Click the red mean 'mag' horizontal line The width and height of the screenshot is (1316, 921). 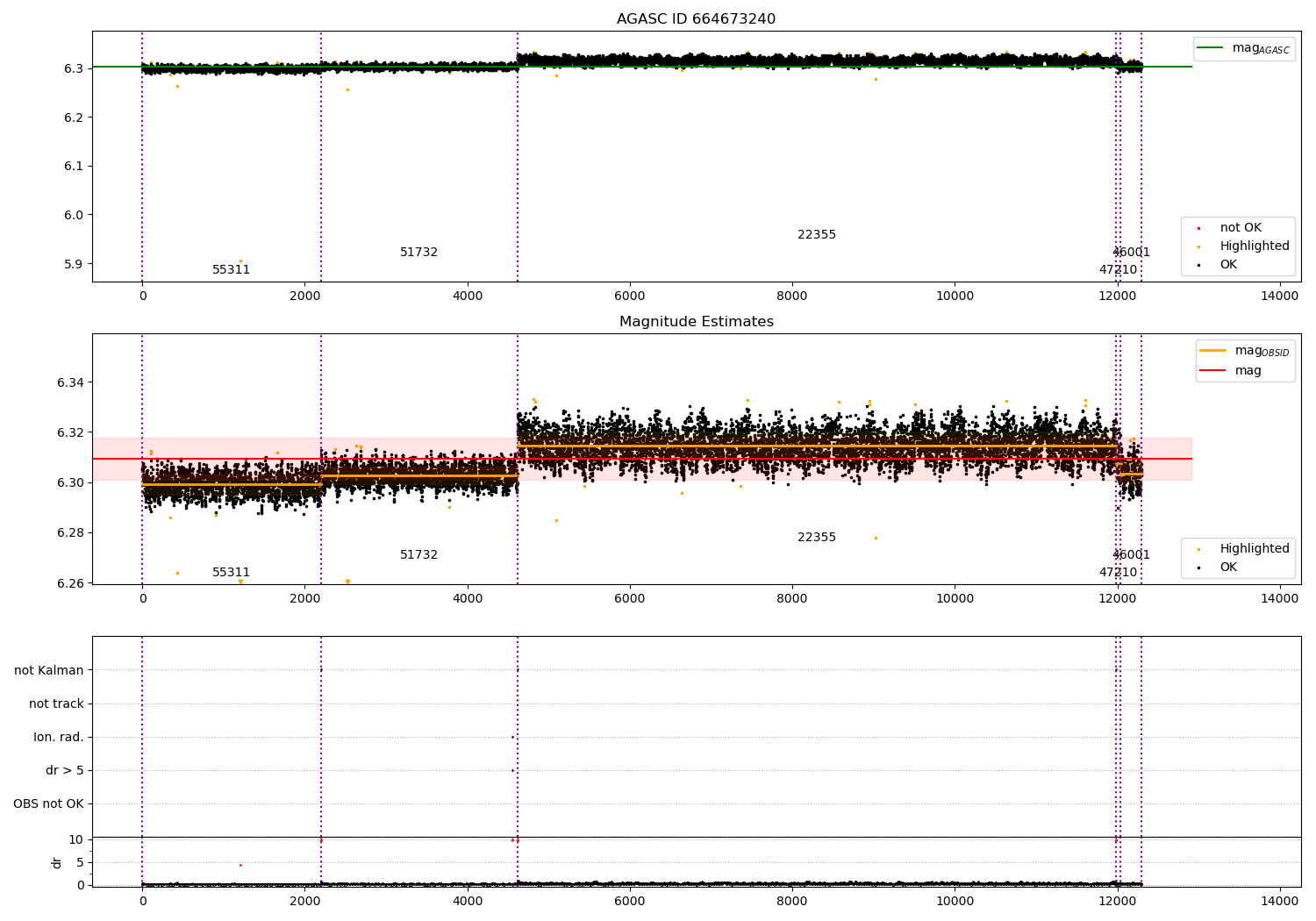(642, 459)
